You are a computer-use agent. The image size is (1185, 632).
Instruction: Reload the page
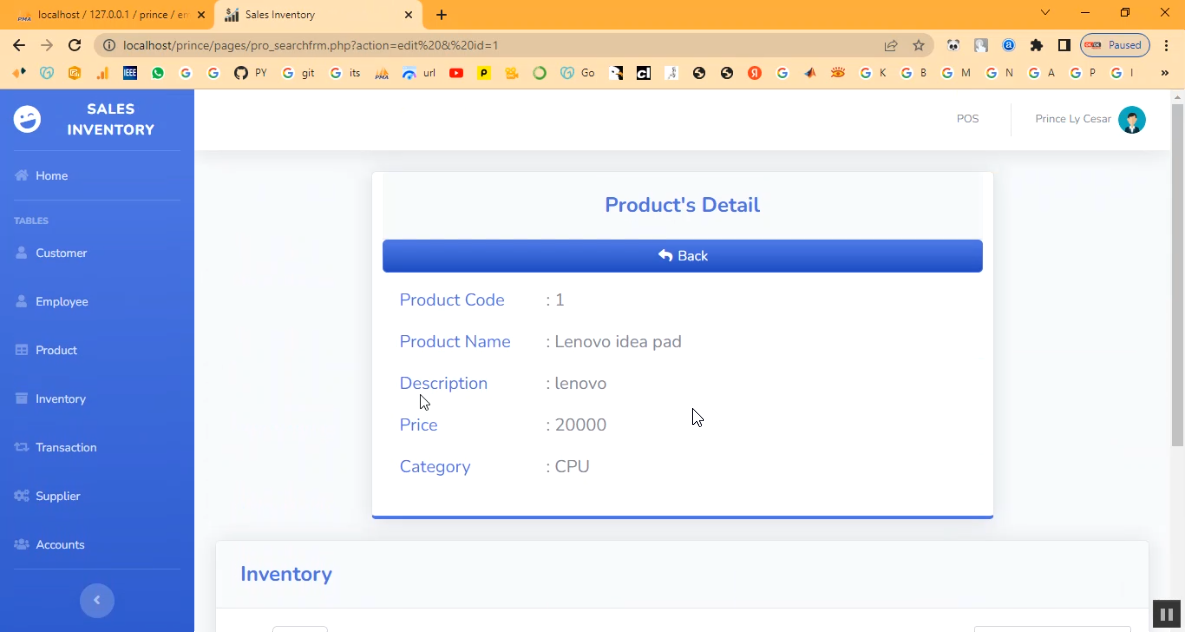[x=74, y=45]
